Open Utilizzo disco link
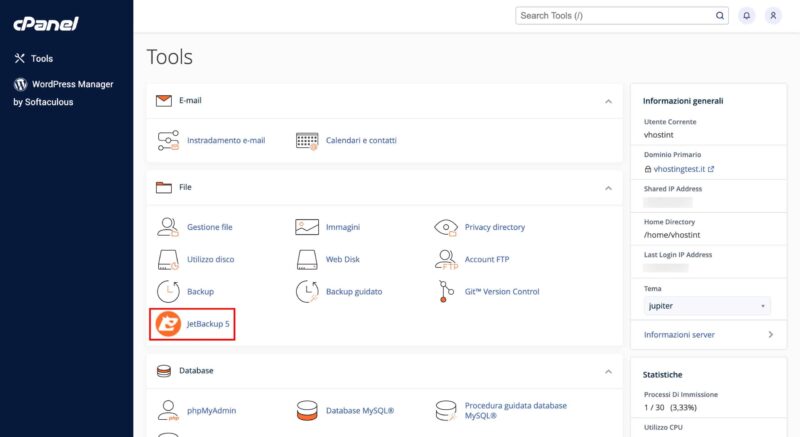Screen dimensions: 800x437 211,259
